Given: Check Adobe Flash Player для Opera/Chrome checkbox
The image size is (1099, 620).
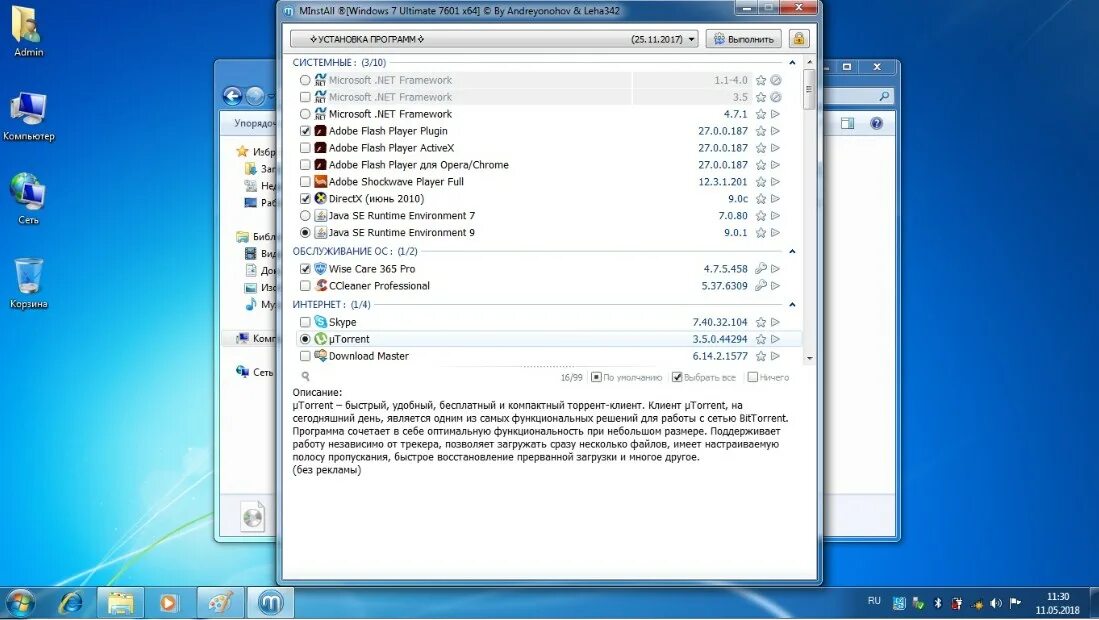Looking at the screenshot, I should [305, 165].
